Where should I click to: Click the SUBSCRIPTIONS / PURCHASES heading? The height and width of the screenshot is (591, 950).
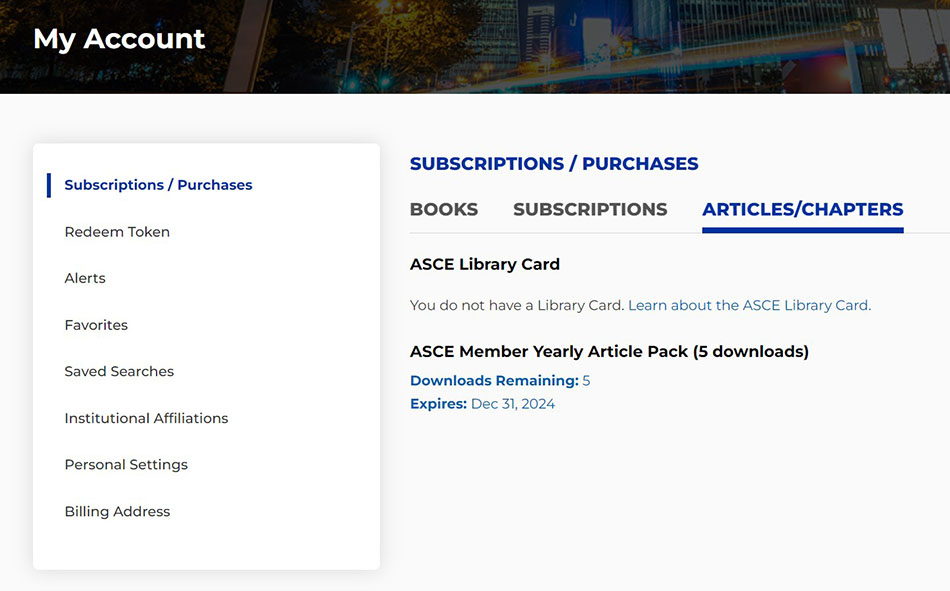pyautogui.click(x=554, y=164)
